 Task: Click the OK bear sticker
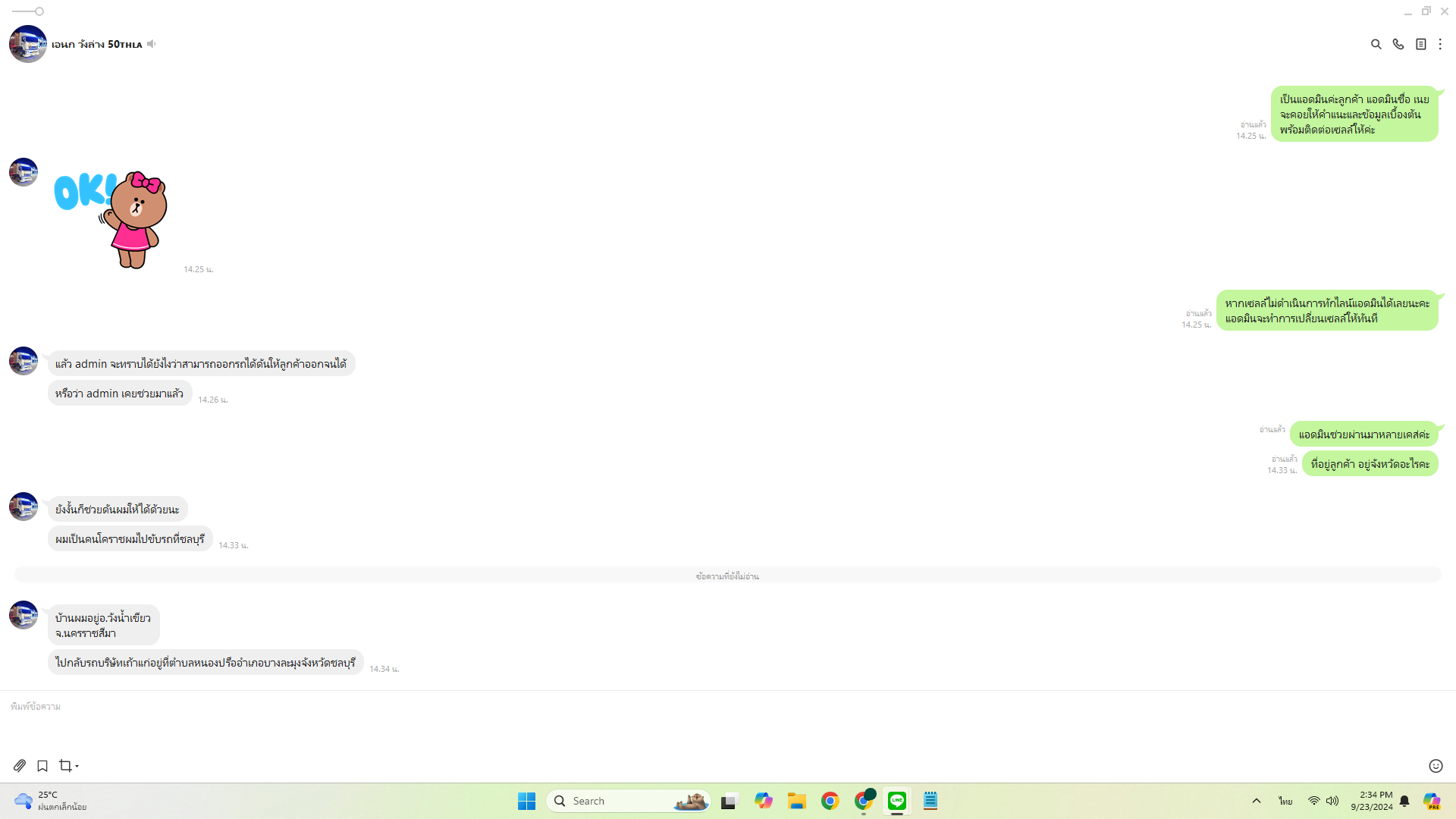click(112, 219)
